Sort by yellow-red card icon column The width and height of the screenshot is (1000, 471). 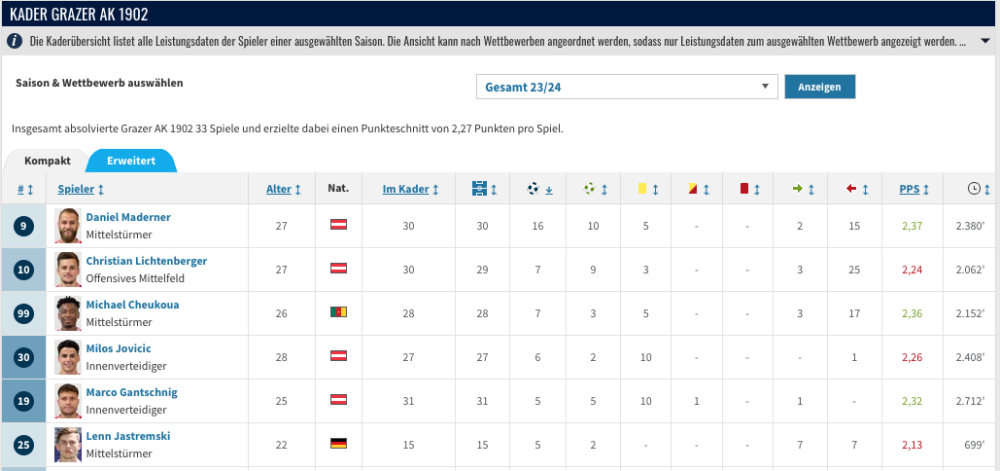pos(698,188)
